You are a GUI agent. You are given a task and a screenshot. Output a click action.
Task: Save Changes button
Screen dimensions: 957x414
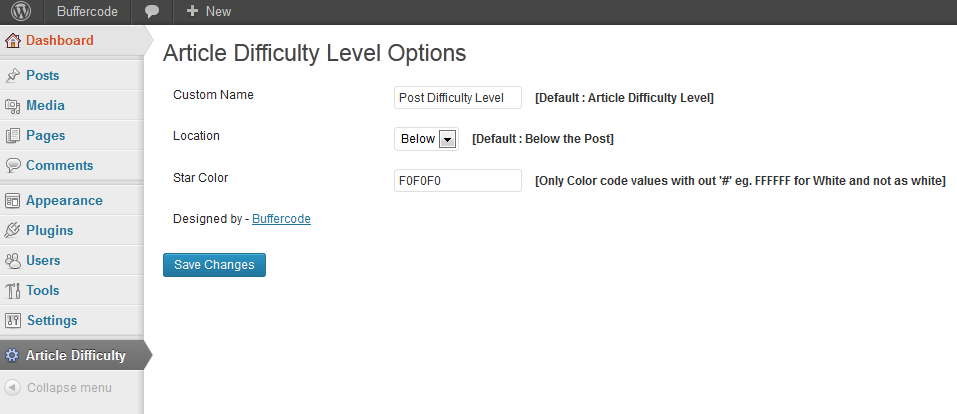(x=214, y=265)
